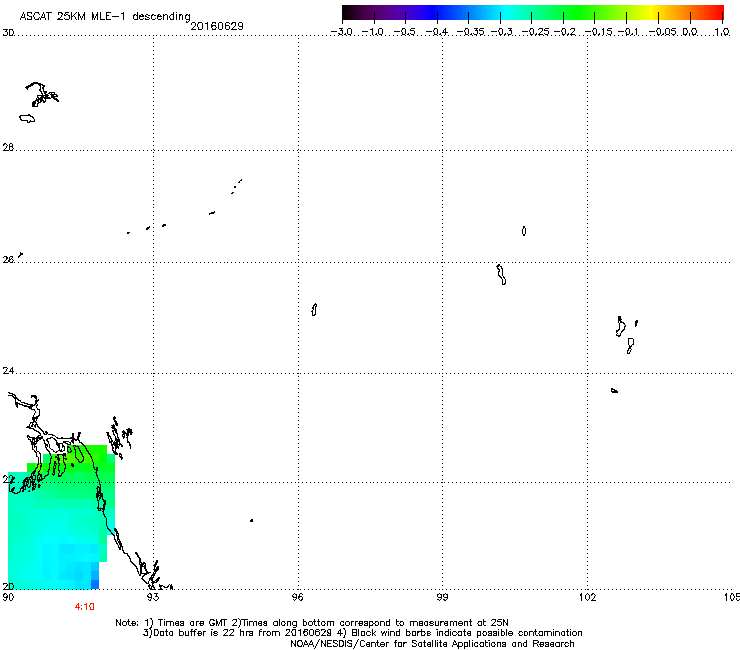Click the darkest blue data cell in the swath
The image size is (740, 650).
(x=94, y=584)
